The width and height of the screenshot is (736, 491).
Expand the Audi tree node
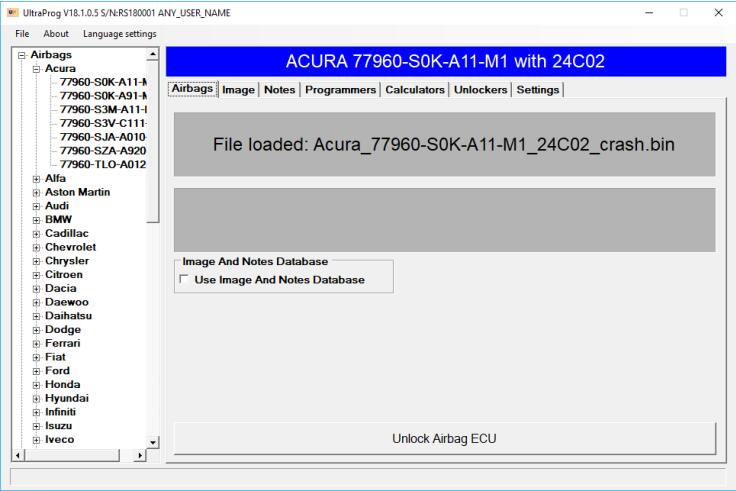point(36,206)
